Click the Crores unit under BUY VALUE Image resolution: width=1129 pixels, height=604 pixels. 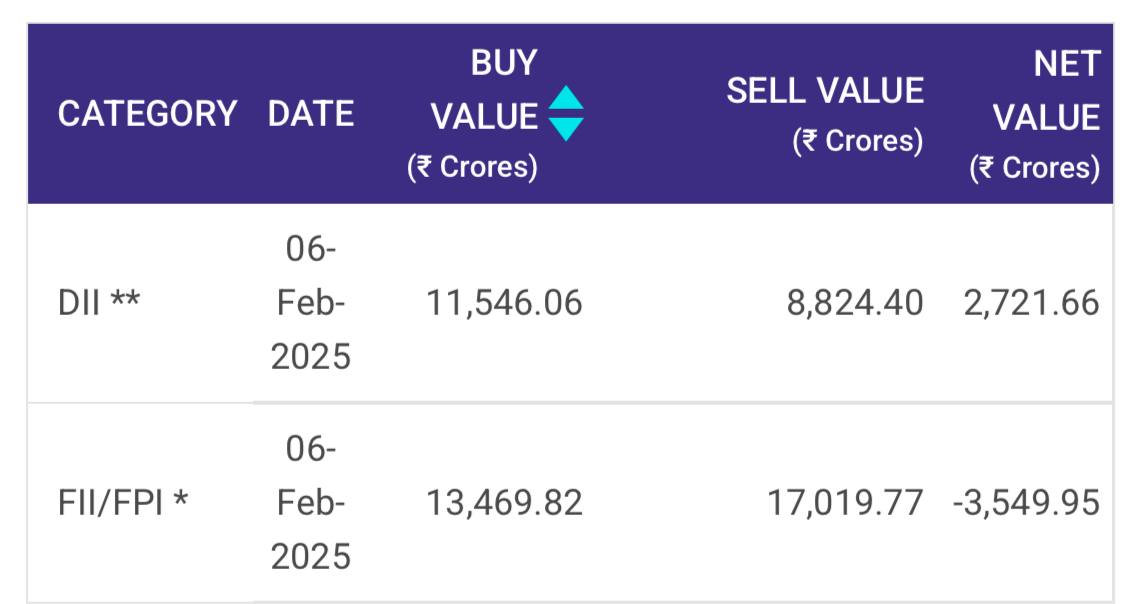pos(472,167)
